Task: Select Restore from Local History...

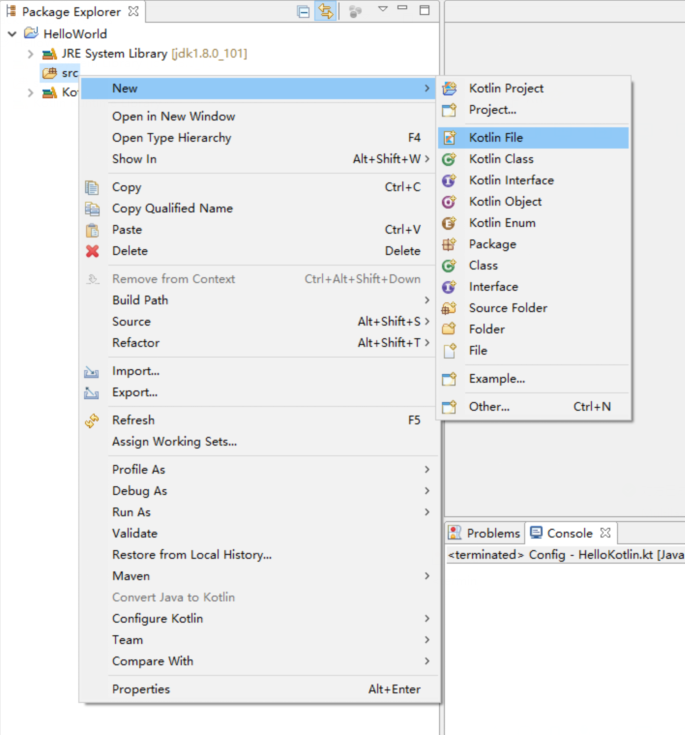Action: pyautogui.click(x=258, y=555)
